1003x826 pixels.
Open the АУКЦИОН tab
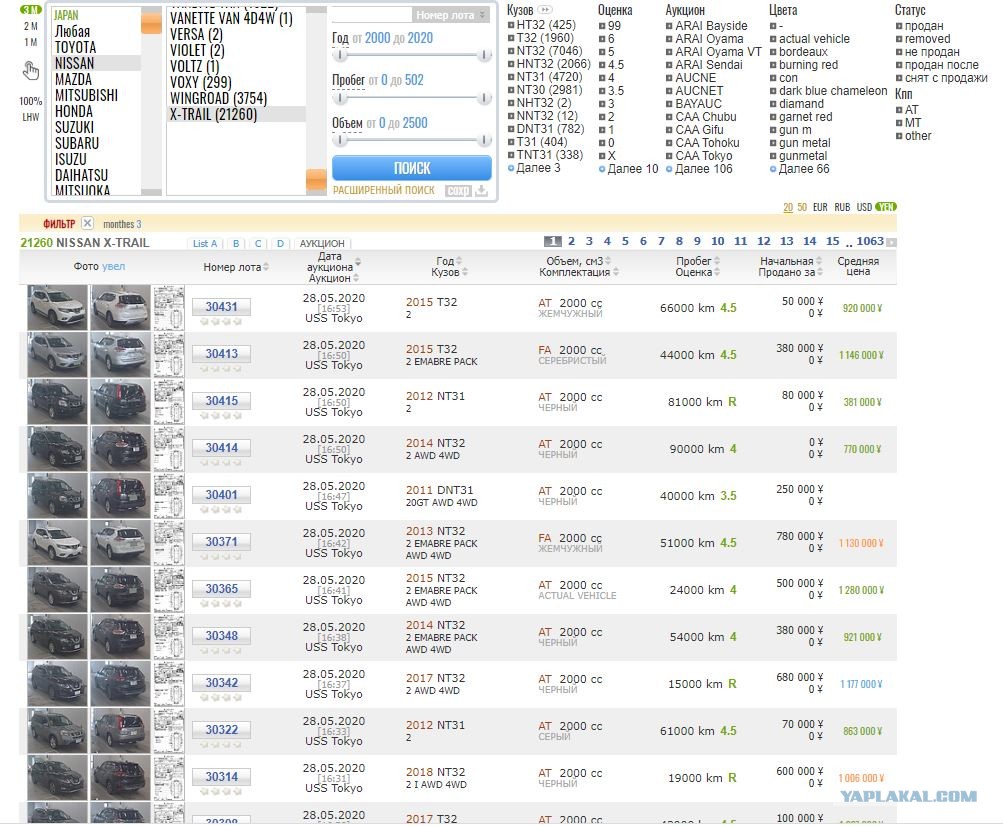(x=322, y=244)
